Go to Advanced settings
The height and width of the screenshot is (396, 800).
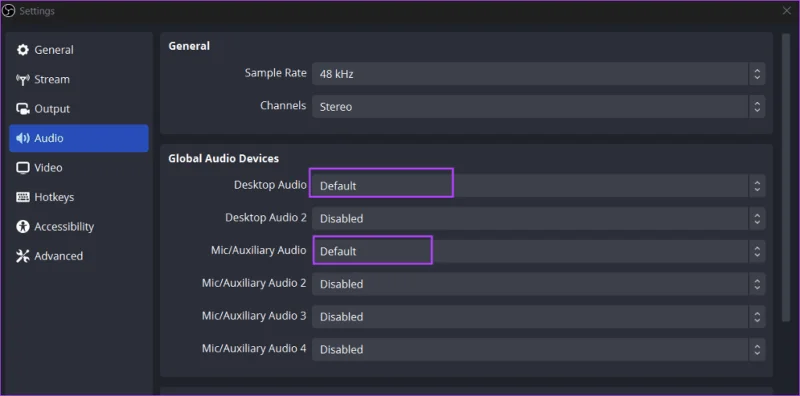pos(79,256)
